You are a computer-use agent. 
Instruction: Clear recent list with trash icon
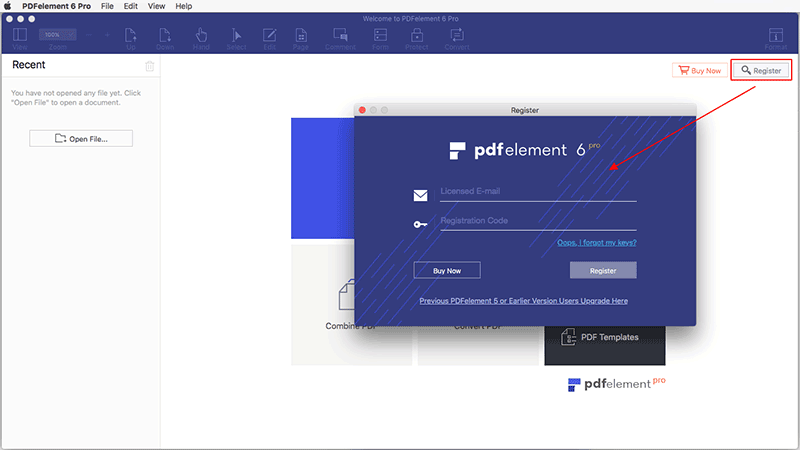pyautogui.click(x=149, y=66)
